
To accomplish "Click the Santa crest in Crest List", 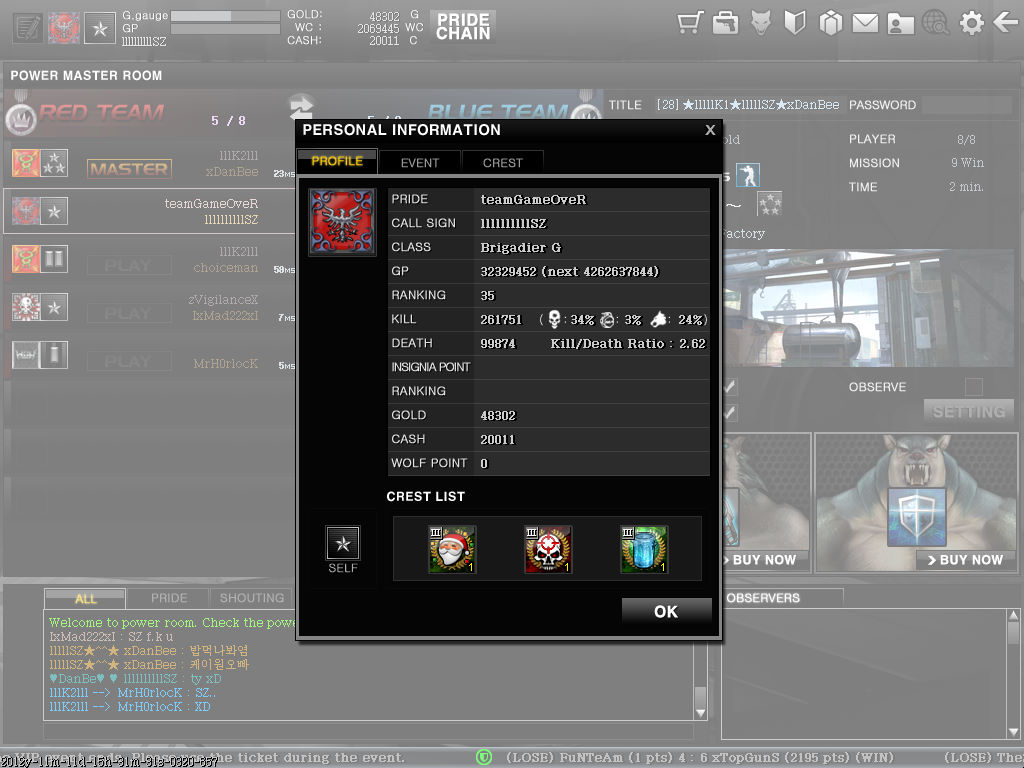I will [x=452, y=549].
